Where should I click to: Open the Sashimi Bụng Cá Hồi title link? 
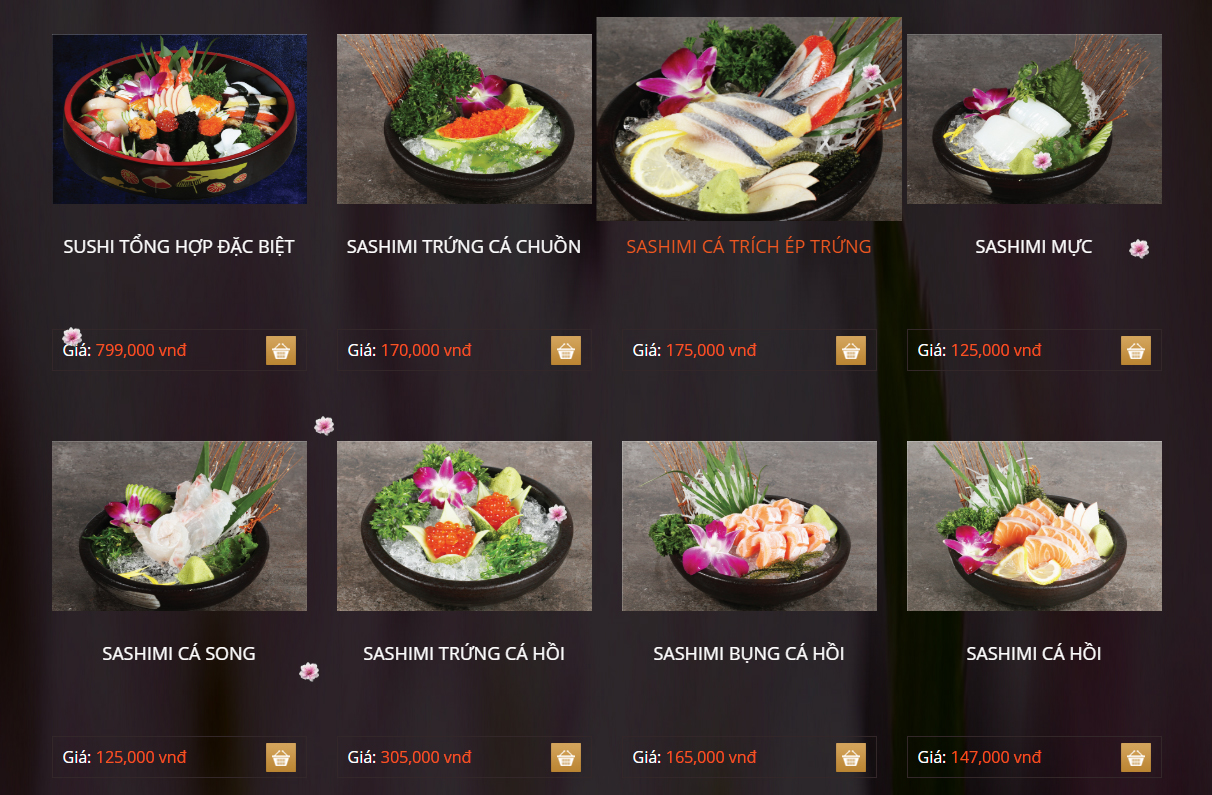click(x=749, y=653)
